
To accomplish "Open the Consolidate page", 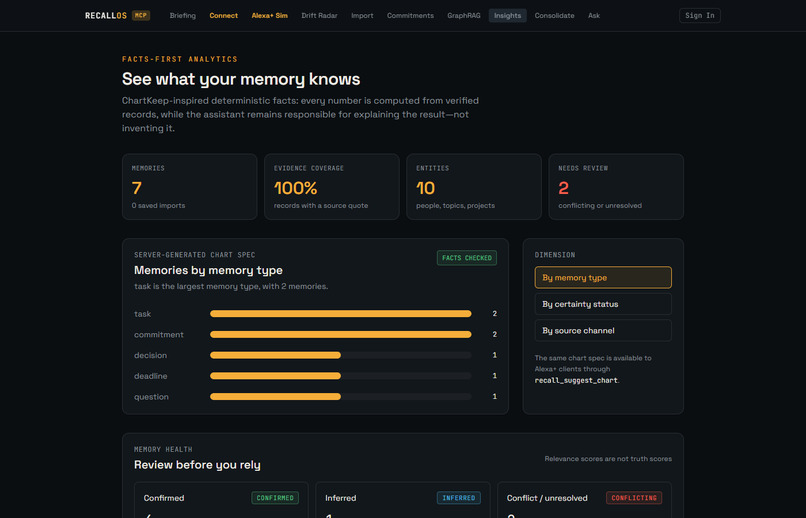I will pos(554,15).
